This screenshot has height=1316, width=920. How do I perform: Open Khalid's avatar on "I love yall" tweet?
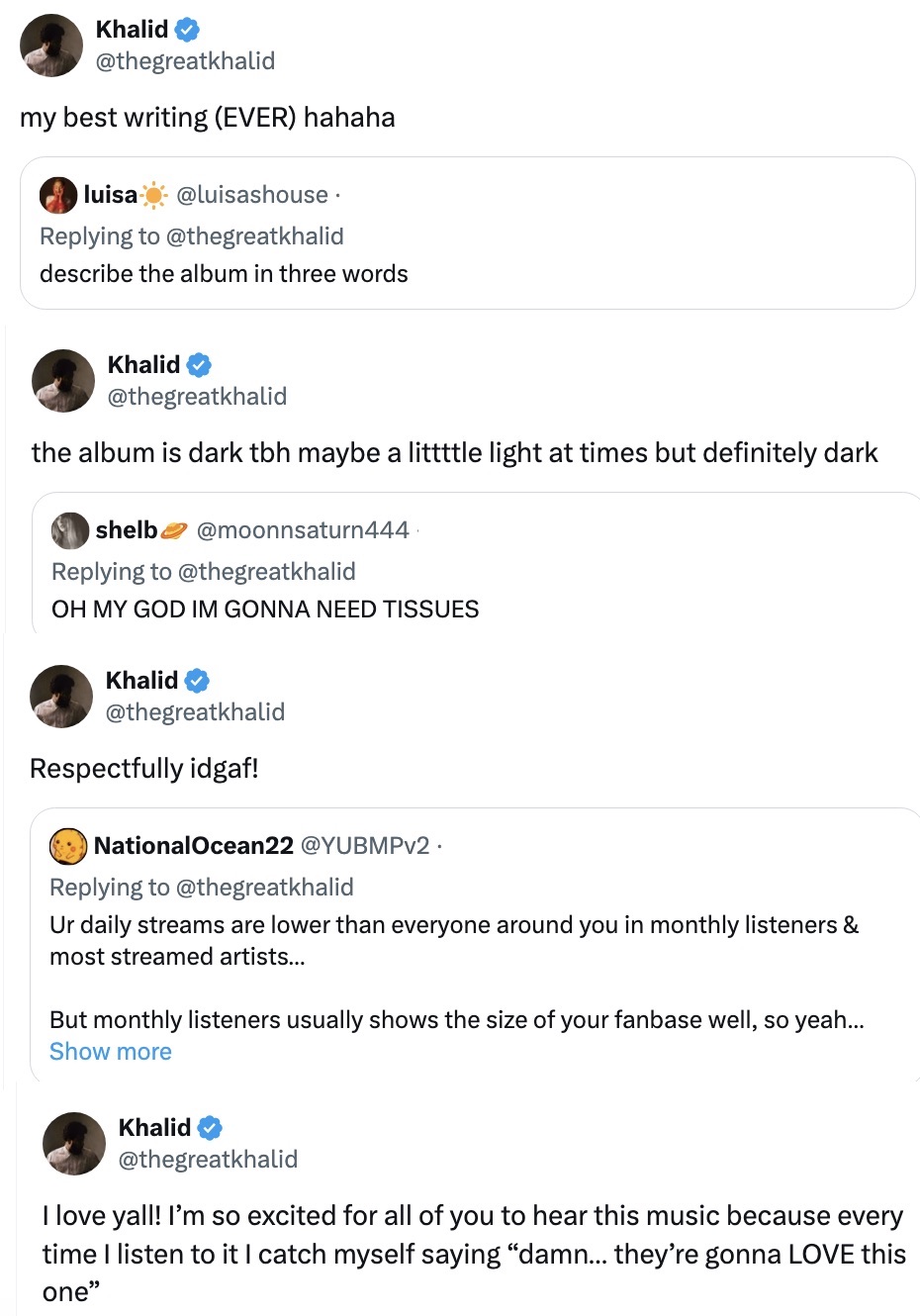tap(74, 1144)
